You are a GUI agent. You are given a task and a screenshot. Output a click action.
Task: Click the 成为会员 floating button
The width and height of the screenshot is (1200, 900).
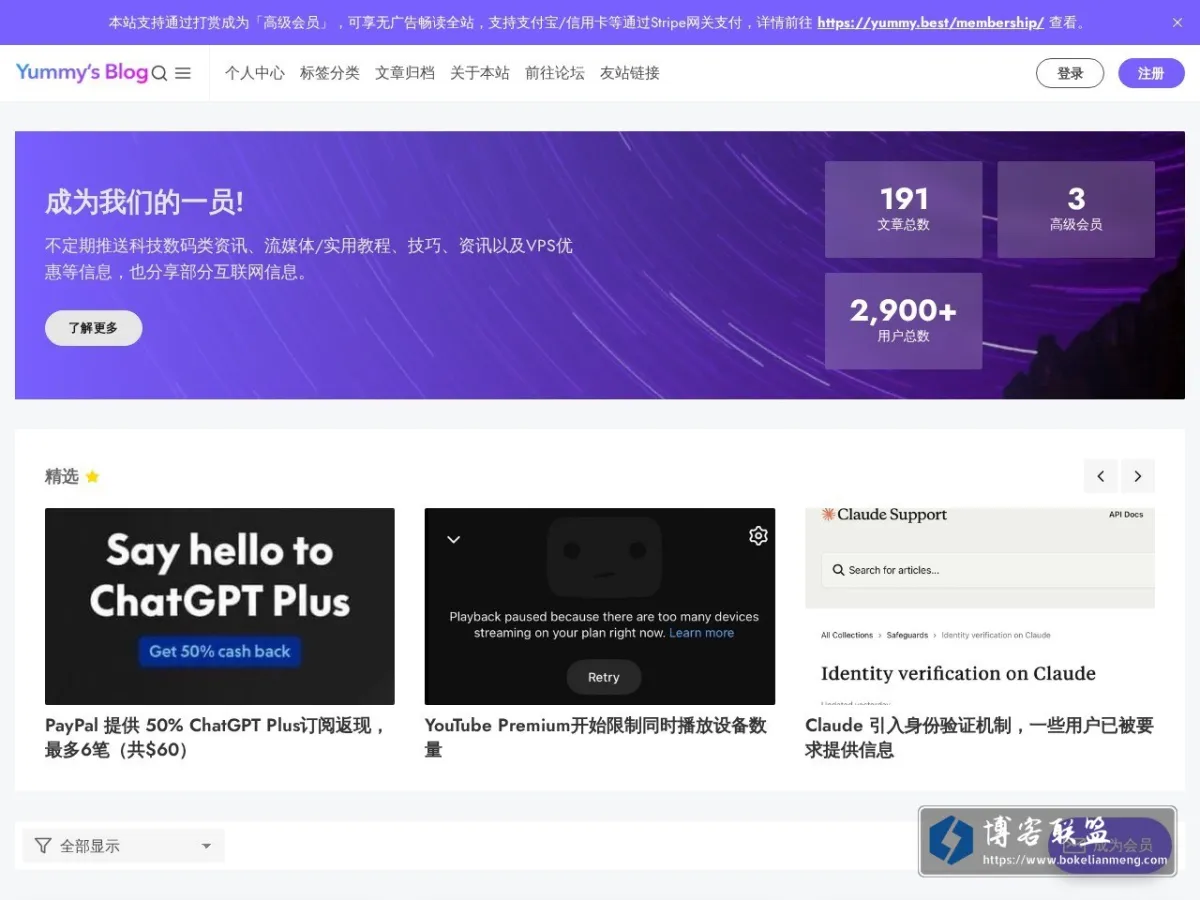tap(1110, 846)
